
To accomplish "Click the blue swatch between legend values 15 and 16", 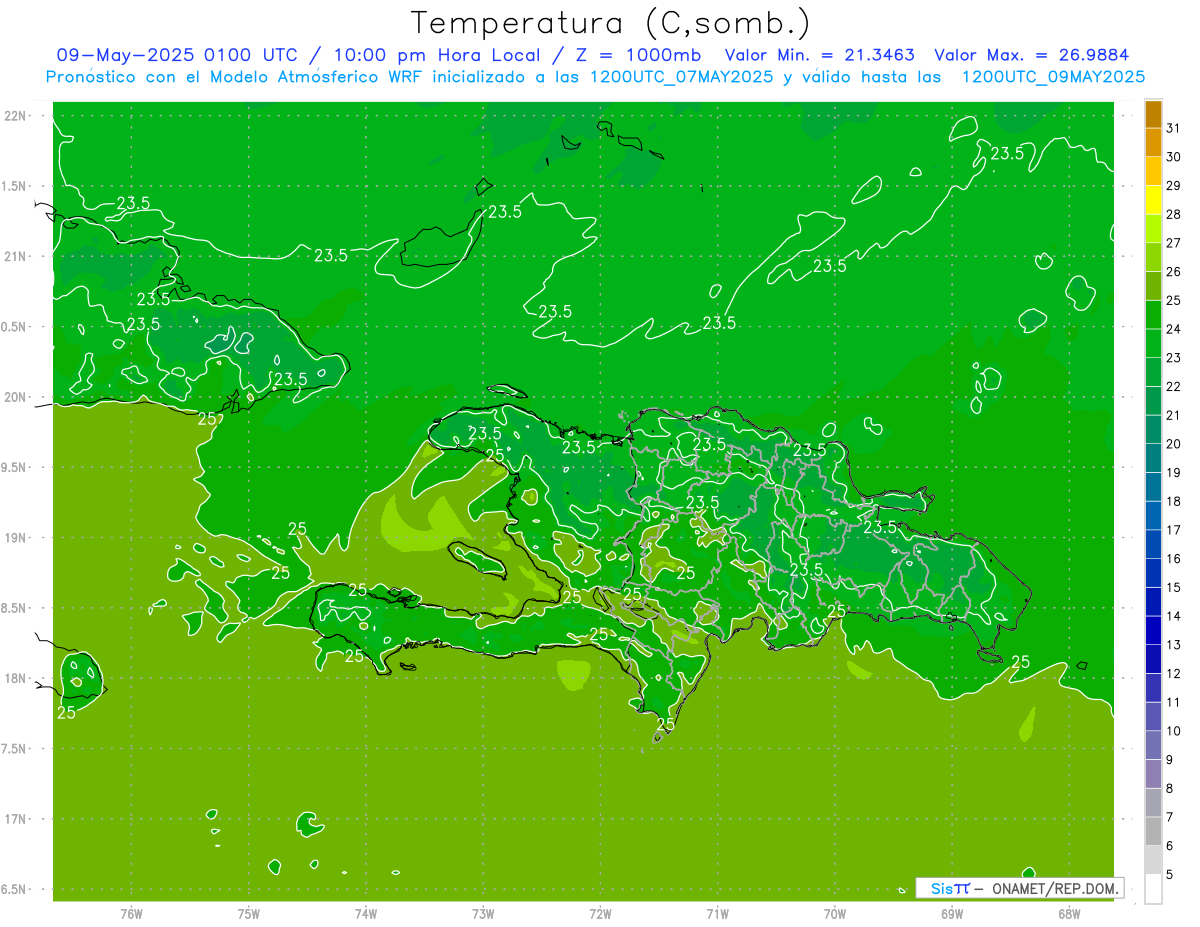I will [x=1153, y=573].
